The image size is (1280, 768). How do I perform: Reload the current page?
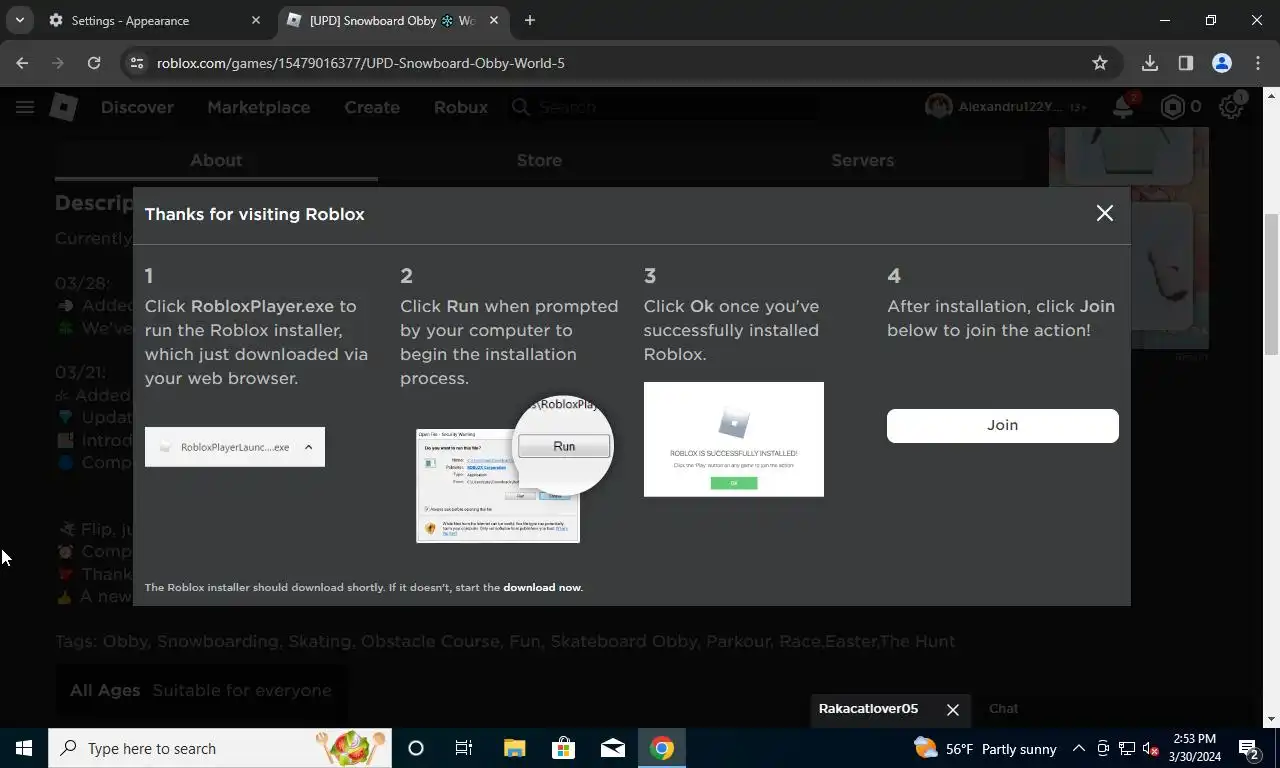click(x=94, y=63)
